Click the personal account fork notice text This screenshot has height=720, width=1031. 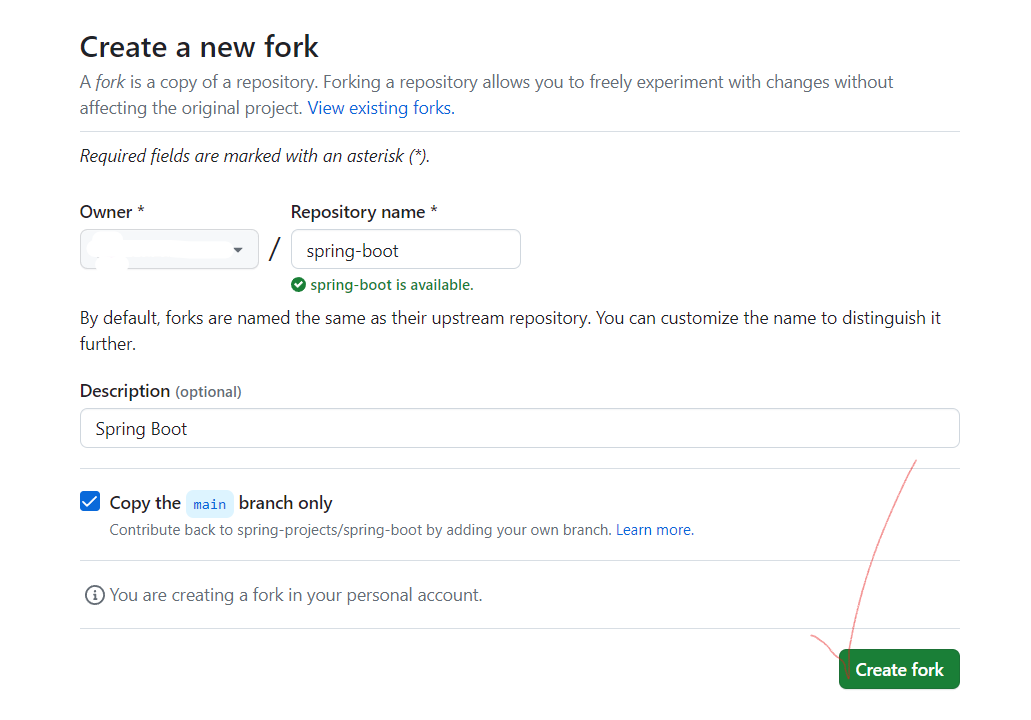click(296, 595)
